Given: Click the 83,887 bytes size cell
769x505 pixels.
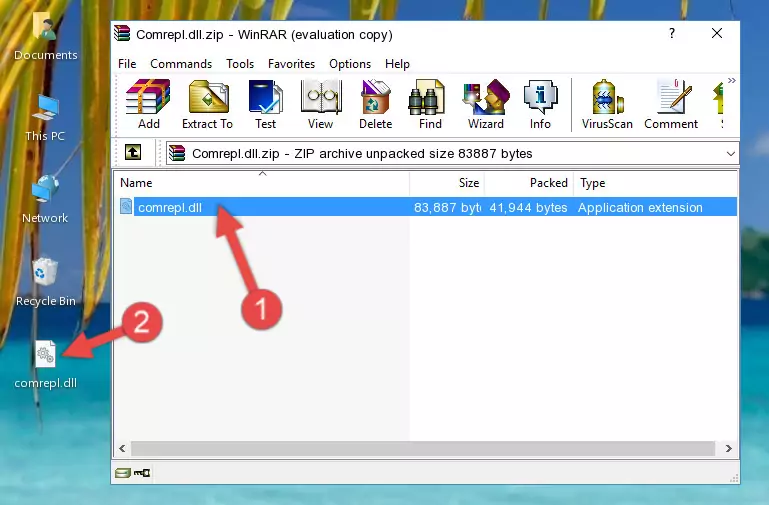Looking at the screenshot, I should tap(447, 207).
